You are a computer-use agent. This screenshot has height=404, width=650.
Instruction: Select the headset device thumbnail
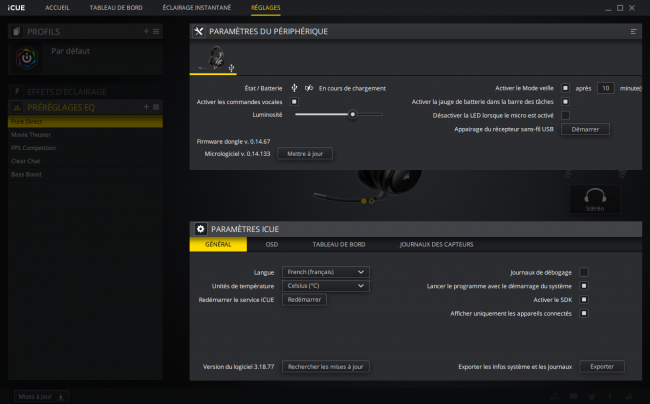[213, 58]
